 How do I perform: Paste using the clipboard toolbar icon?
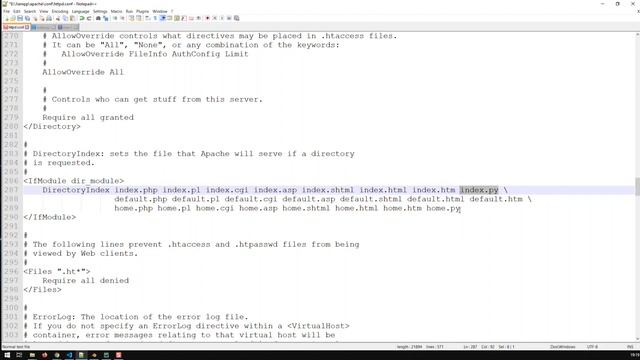click(x=72, y=18)
